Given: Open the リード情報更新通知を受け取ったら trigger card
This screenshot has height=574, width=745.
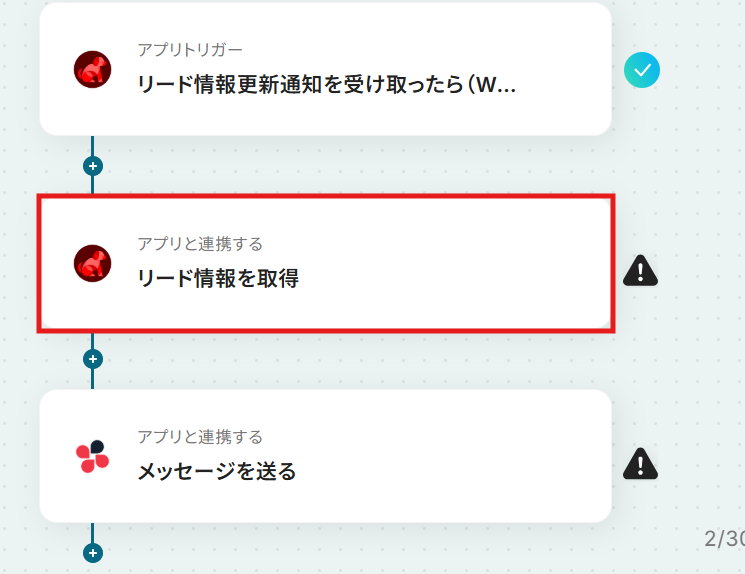Looking at the screenshot, I should [325, 69].
